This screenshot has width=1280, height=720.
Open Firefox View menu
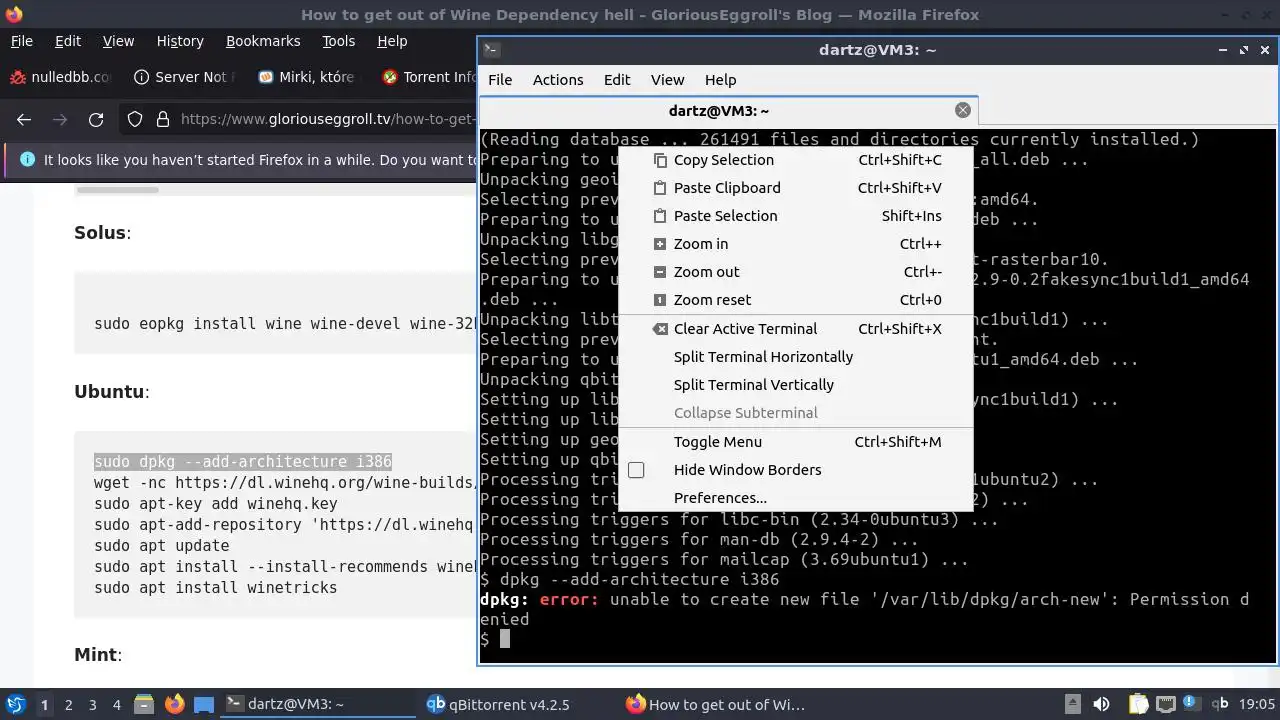[x=118, y=41]
